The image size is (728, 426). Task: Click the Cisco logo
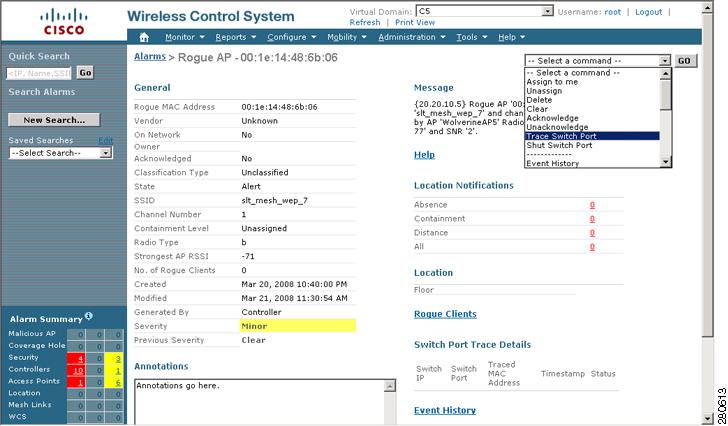pyautogui.click(x=64, y=22)
